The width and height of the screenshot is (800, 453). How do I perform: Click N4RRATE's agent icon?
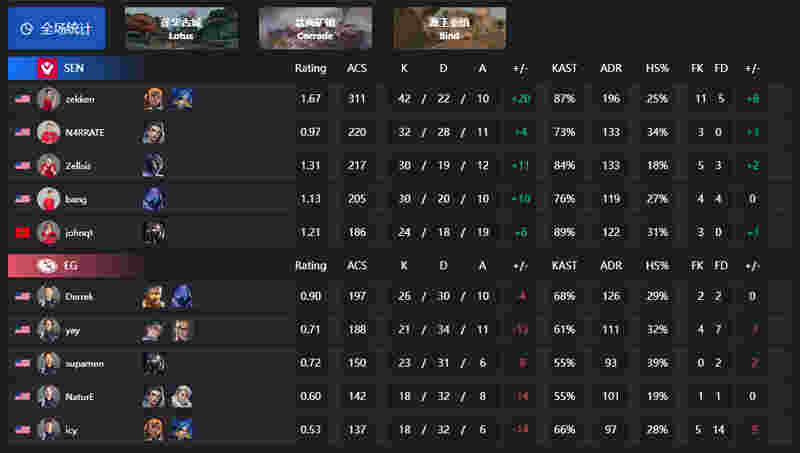pyautogui.click(x=154, y=132)
